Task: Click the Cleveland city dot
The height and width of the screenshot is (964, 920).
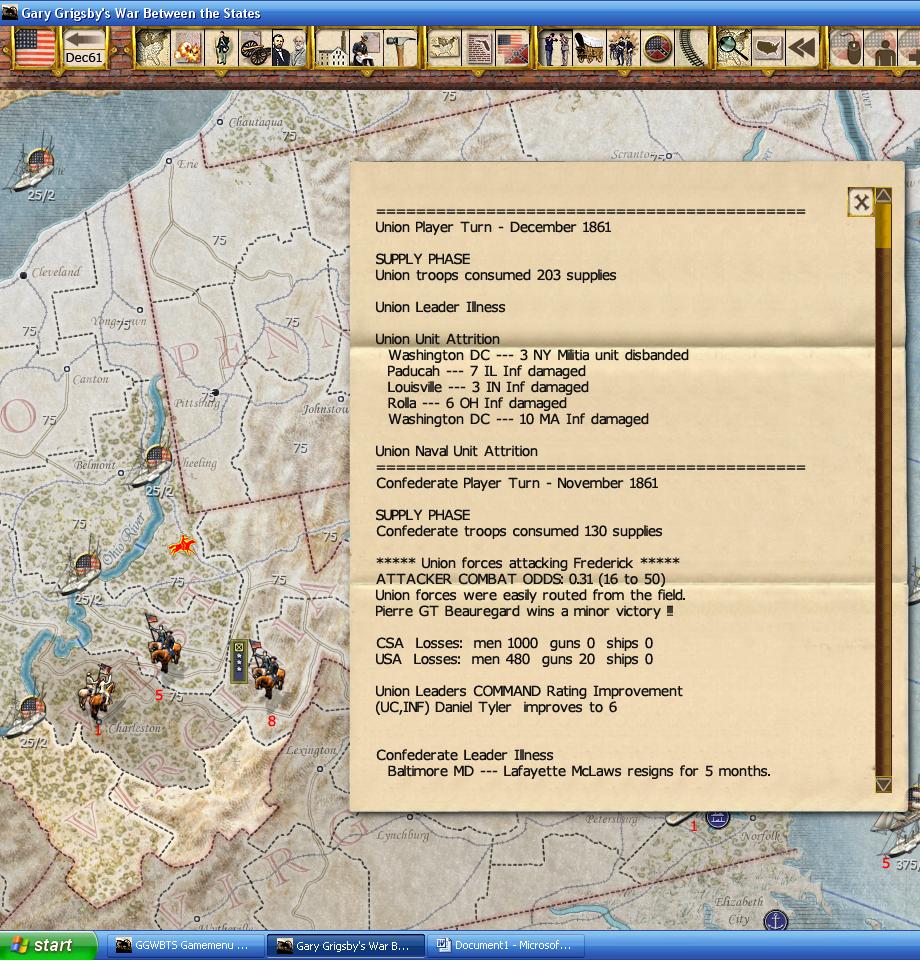Action: 23,275
